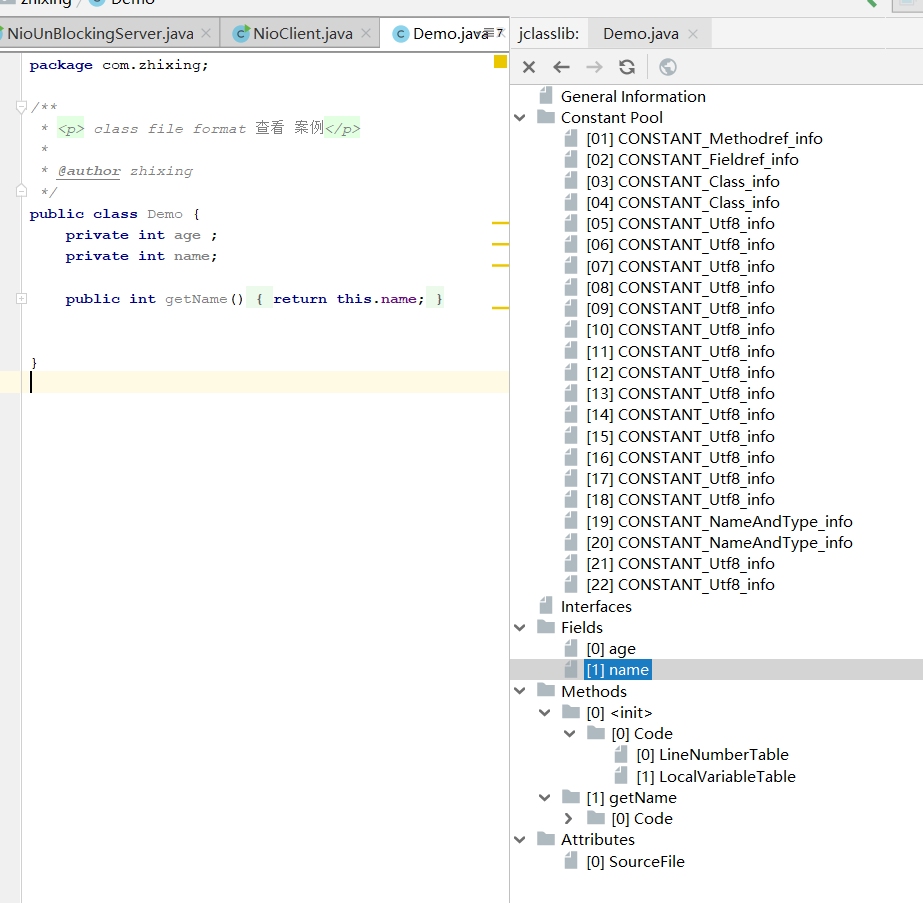The height and width of the screenshot is (903, 923).
Task: Place cursor on package com.zhixing line
Action: [119, 65]
